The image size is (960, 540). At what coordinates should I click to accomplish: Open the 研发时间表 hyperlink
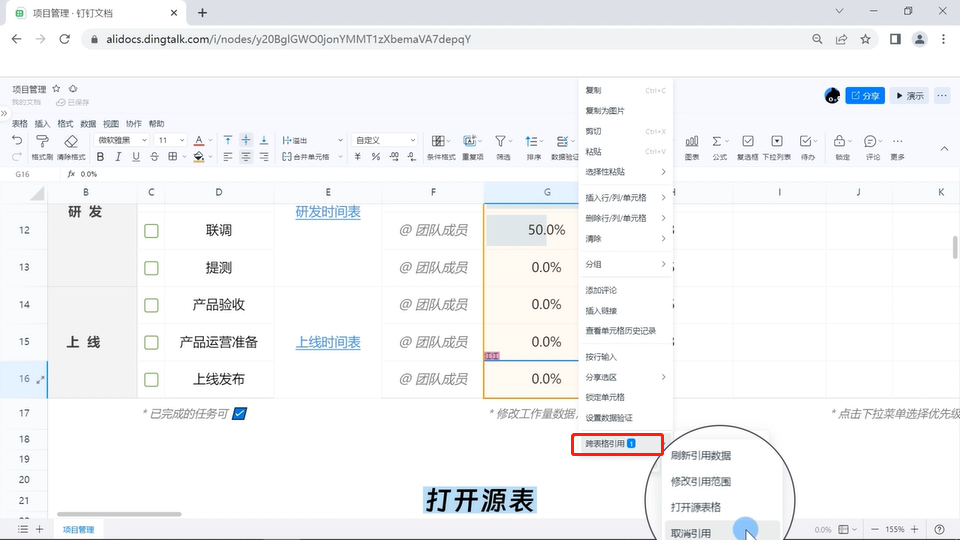[328, 212]
